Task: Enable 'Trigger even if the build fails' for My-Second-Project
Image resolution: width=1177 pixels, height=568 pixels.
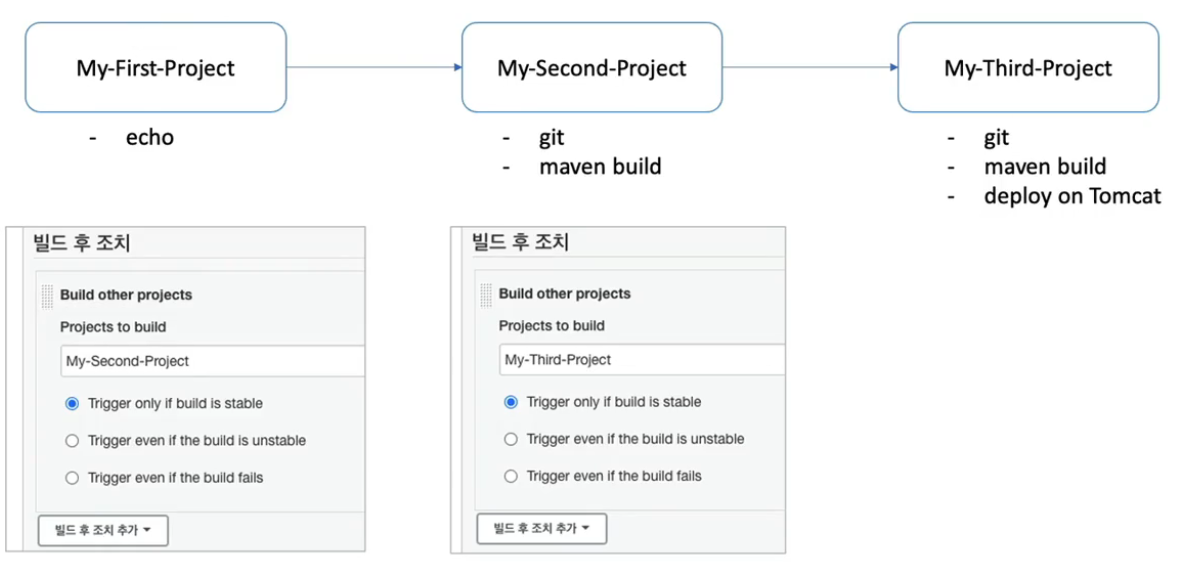Action: [72, 478]
